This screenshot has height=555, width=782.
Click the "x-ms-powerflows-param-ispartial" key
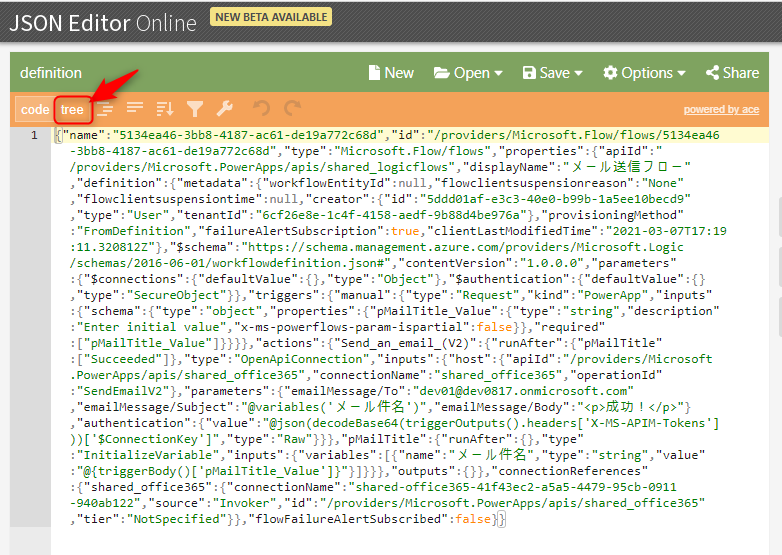pos(352,327)
